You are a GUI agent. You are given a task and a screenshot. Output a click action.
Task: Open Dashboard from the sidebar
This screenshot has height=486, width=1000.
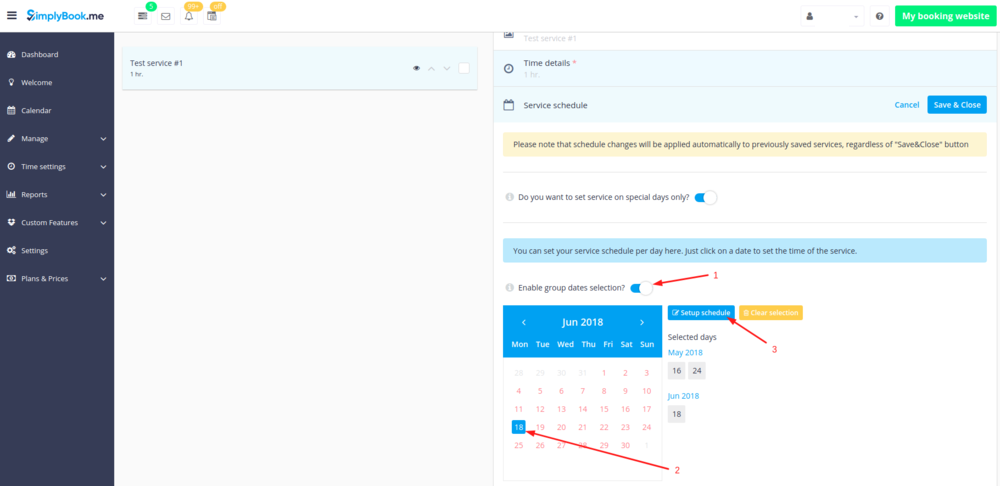(39, 54)
